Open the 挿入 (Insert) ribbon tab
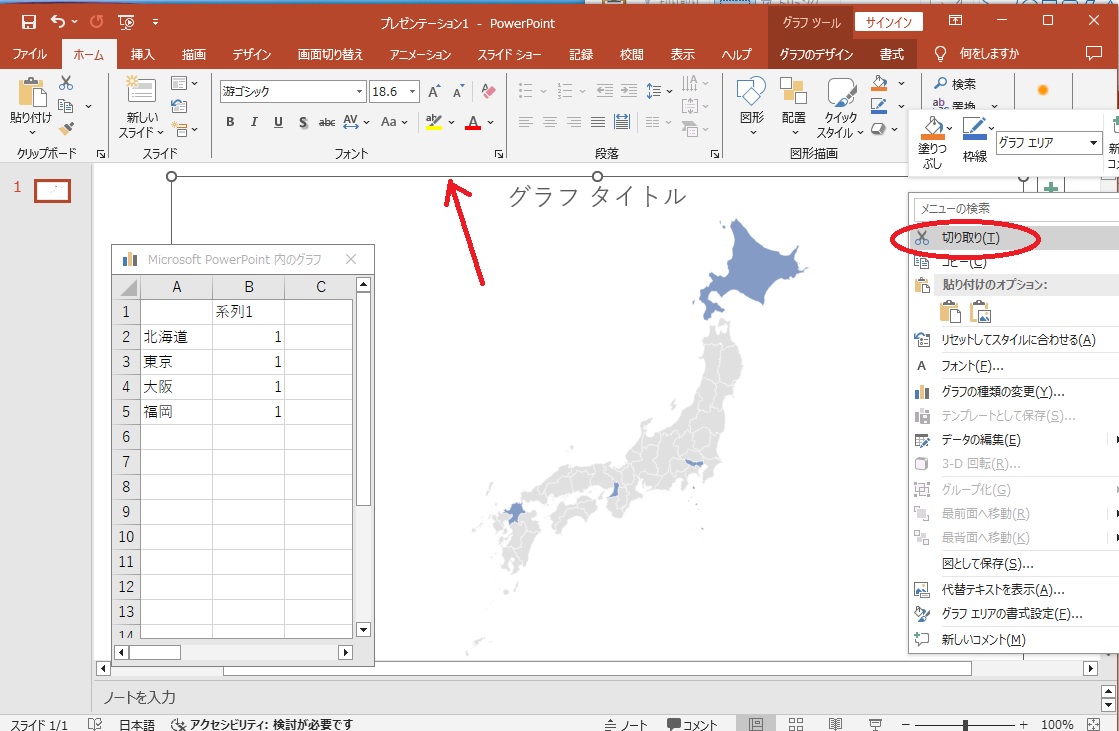This screenshot has width=1119, height=731. coord(143,54)
